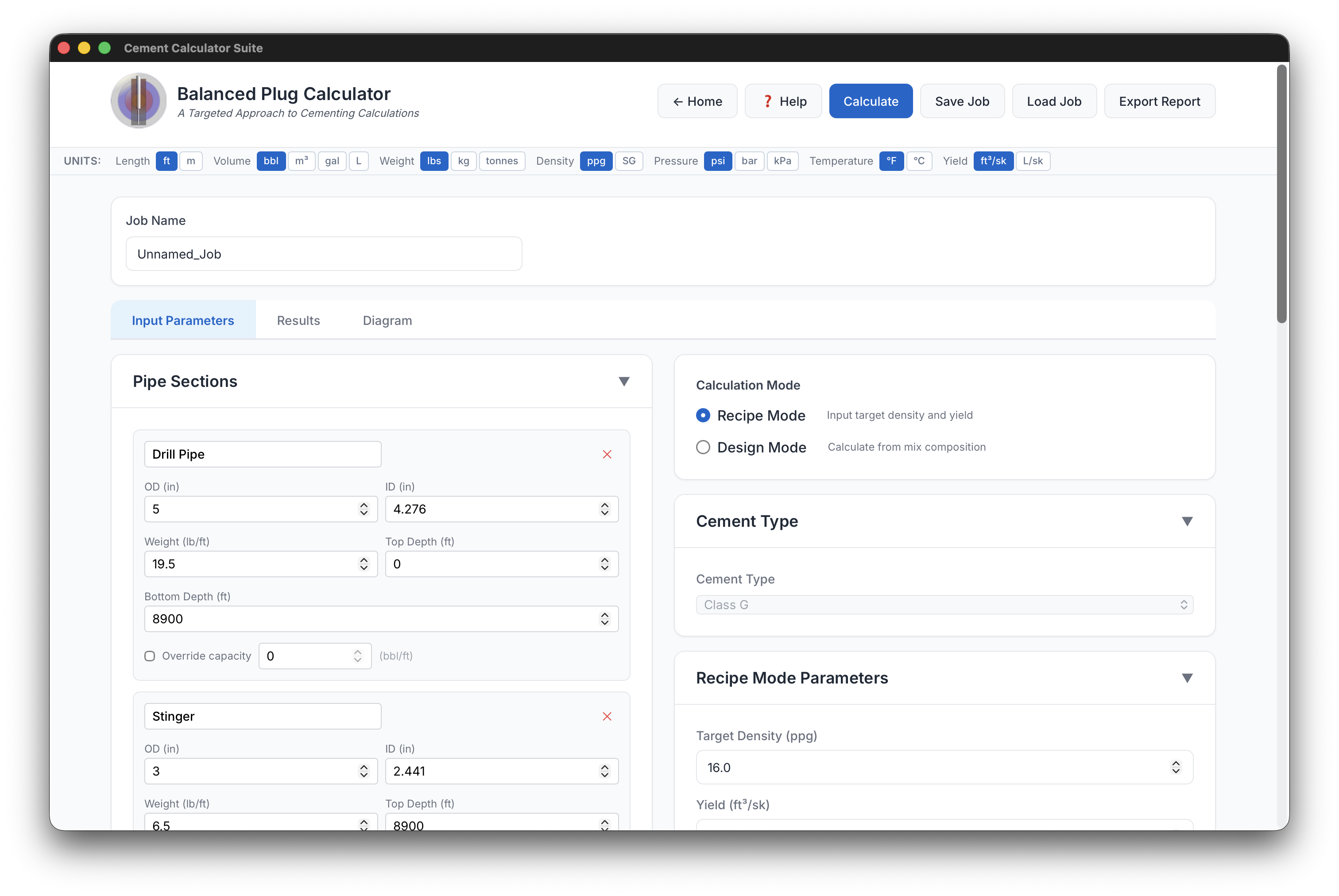Open the Diagram tab
Viewport: 1339px width, 896px height.
pos(387,321)
